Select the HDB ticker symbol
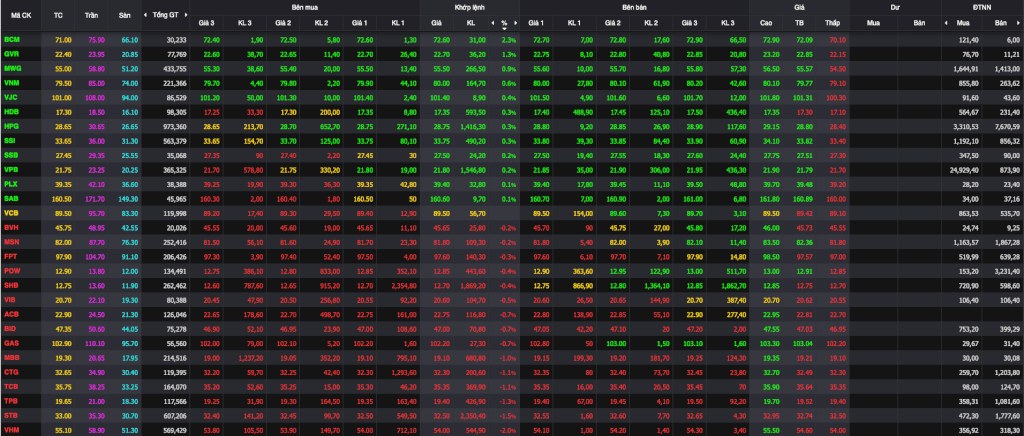 tap(11, 112)
